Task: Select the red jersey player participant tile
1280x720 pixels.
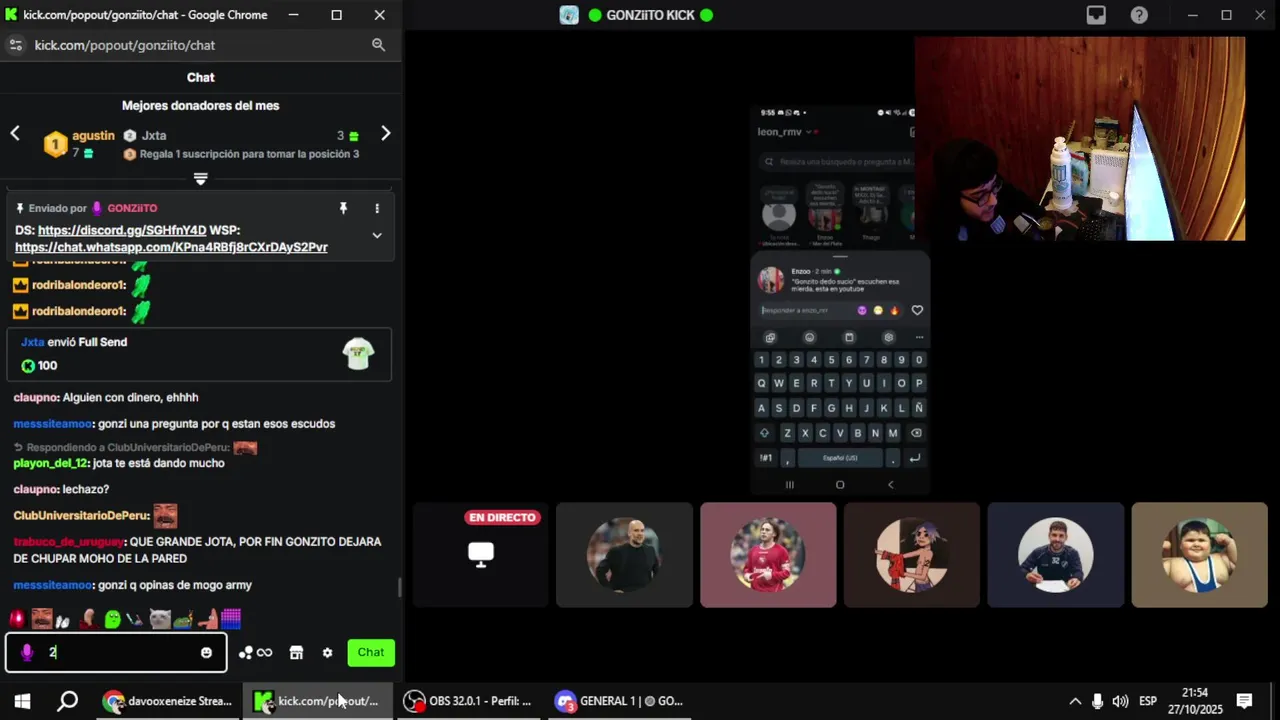Action: click(768, 555)
